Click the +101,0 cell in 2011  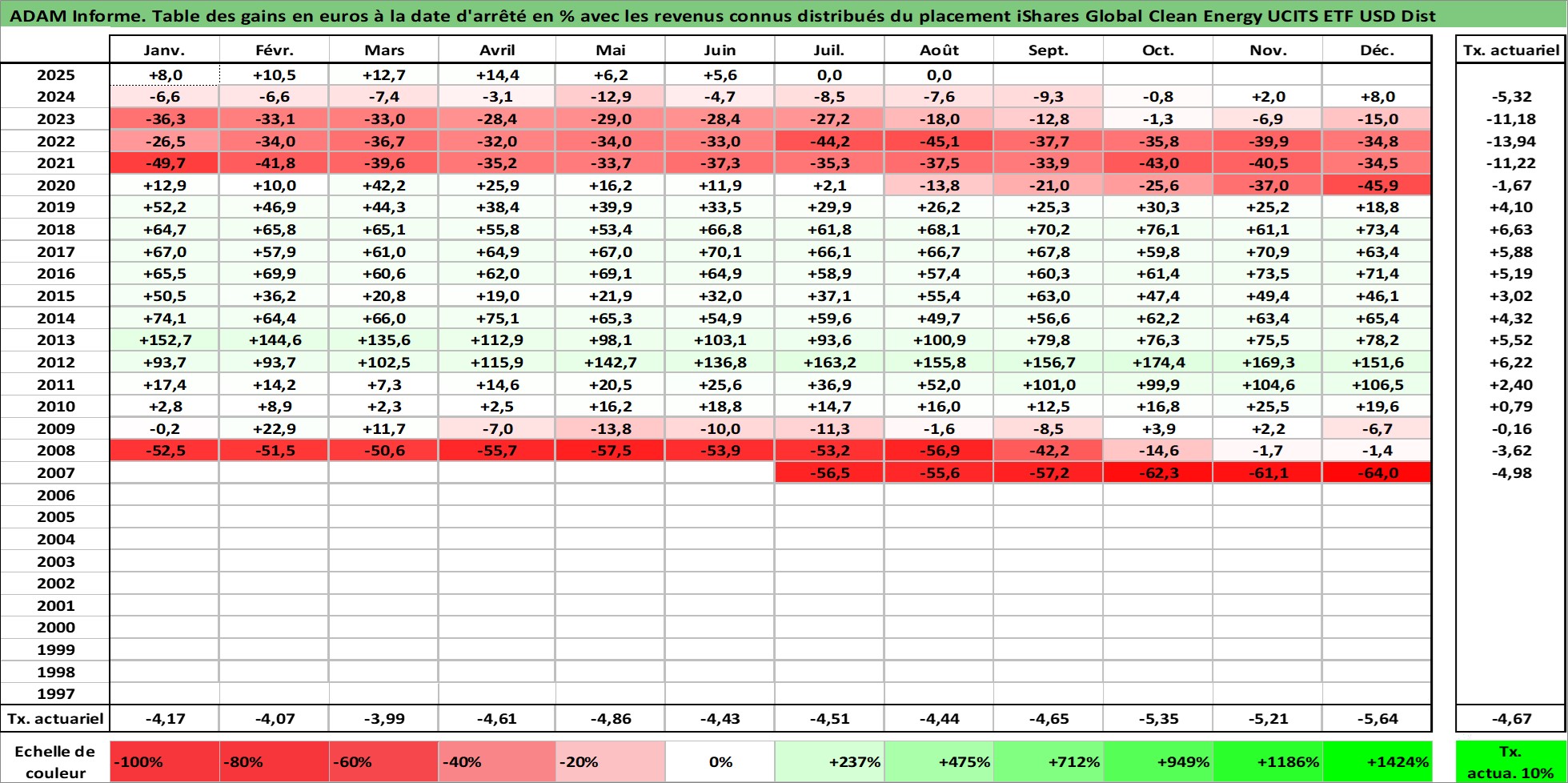tap(1049, 384)
